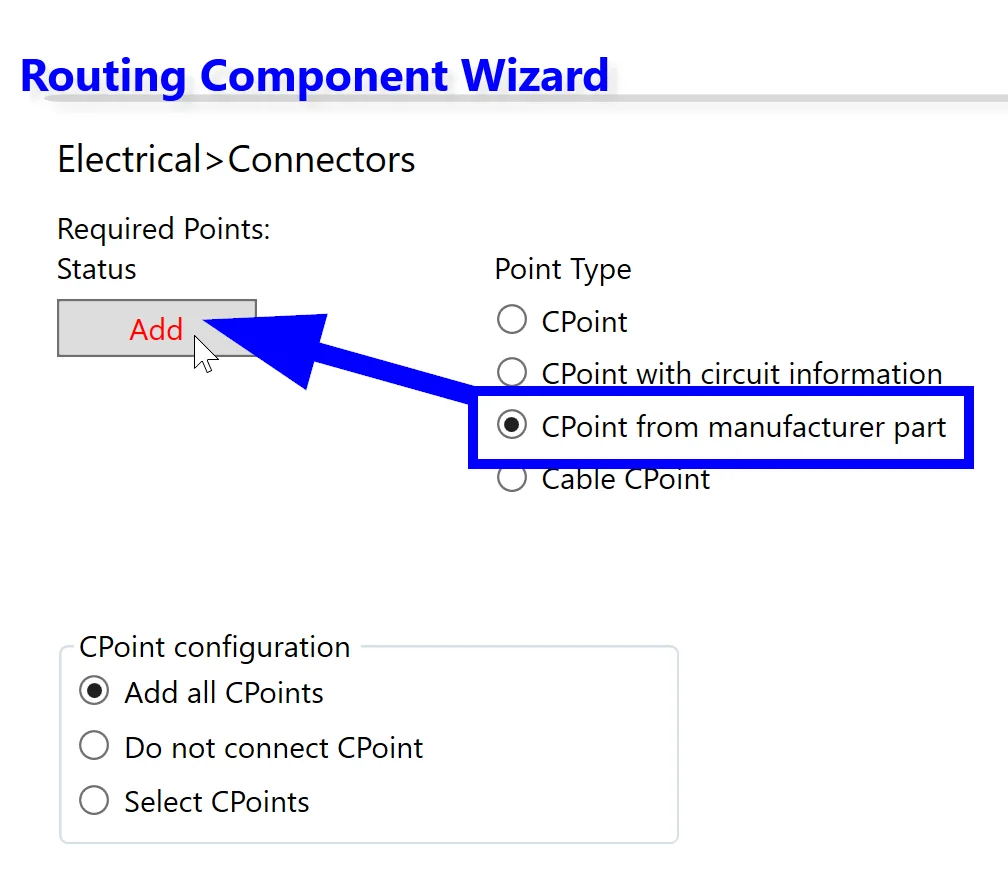Click the "Do not connect CPoint" text label

[274, 747]
